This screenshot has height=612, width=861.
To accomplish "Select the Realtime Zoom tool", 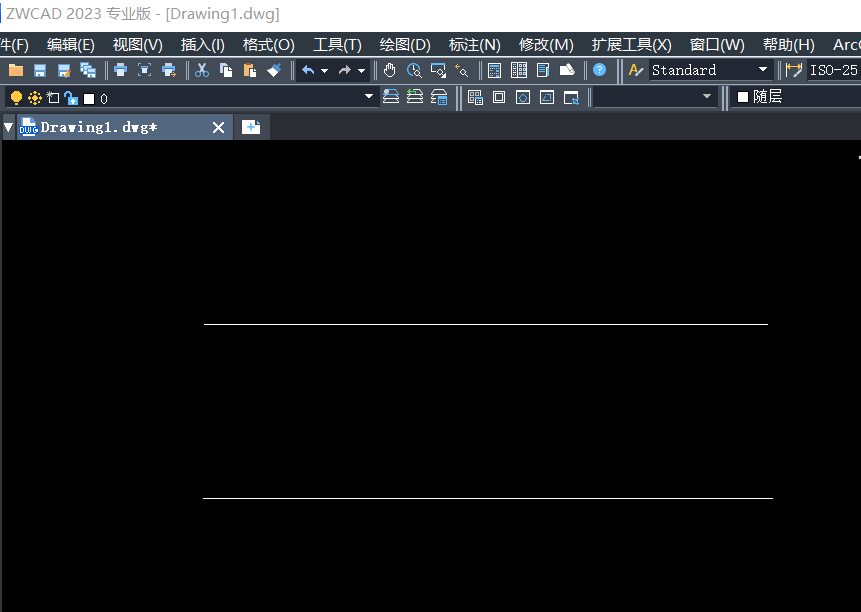I will coord(414,70).
